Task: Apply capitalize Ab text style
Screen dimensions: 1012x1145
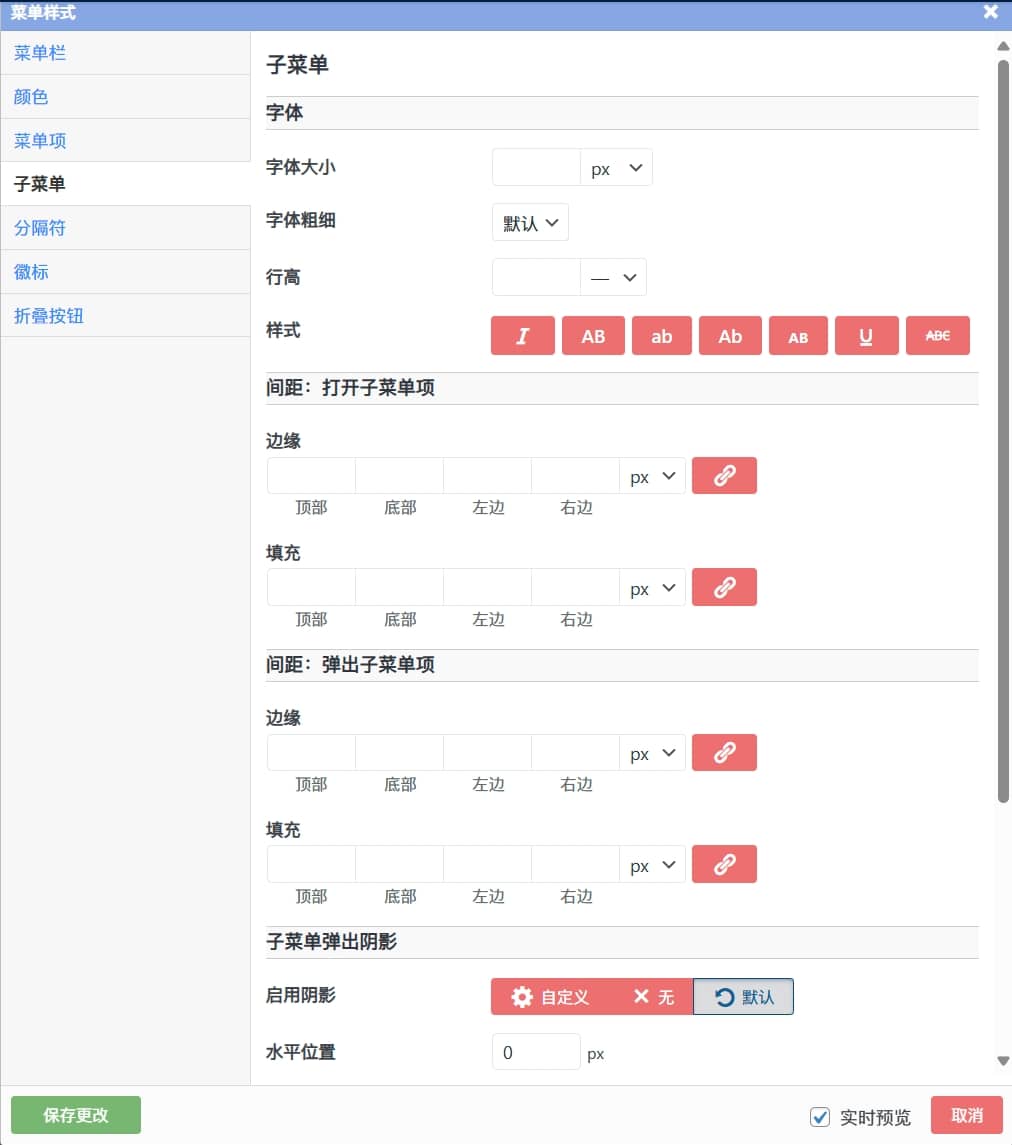Action: (730, 336)
